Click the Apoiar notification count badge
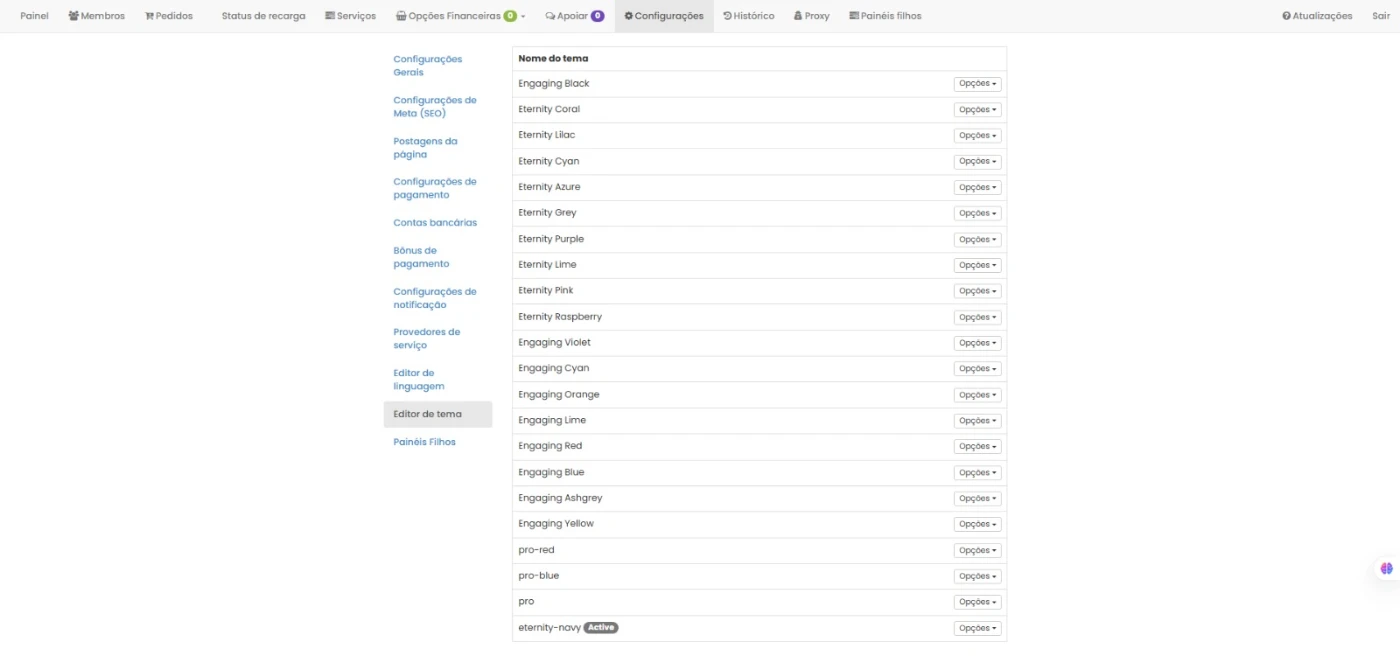The height and width of the screenshot is (663, 1400). pyautogui.click(x=597, y=16)
